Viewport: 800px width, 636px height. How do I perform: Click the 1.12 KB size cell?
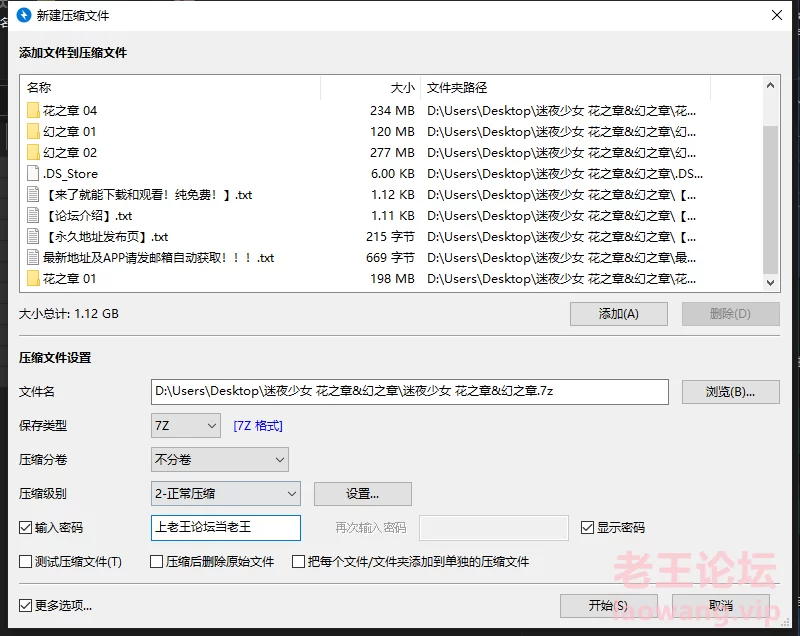coord(393,195)
